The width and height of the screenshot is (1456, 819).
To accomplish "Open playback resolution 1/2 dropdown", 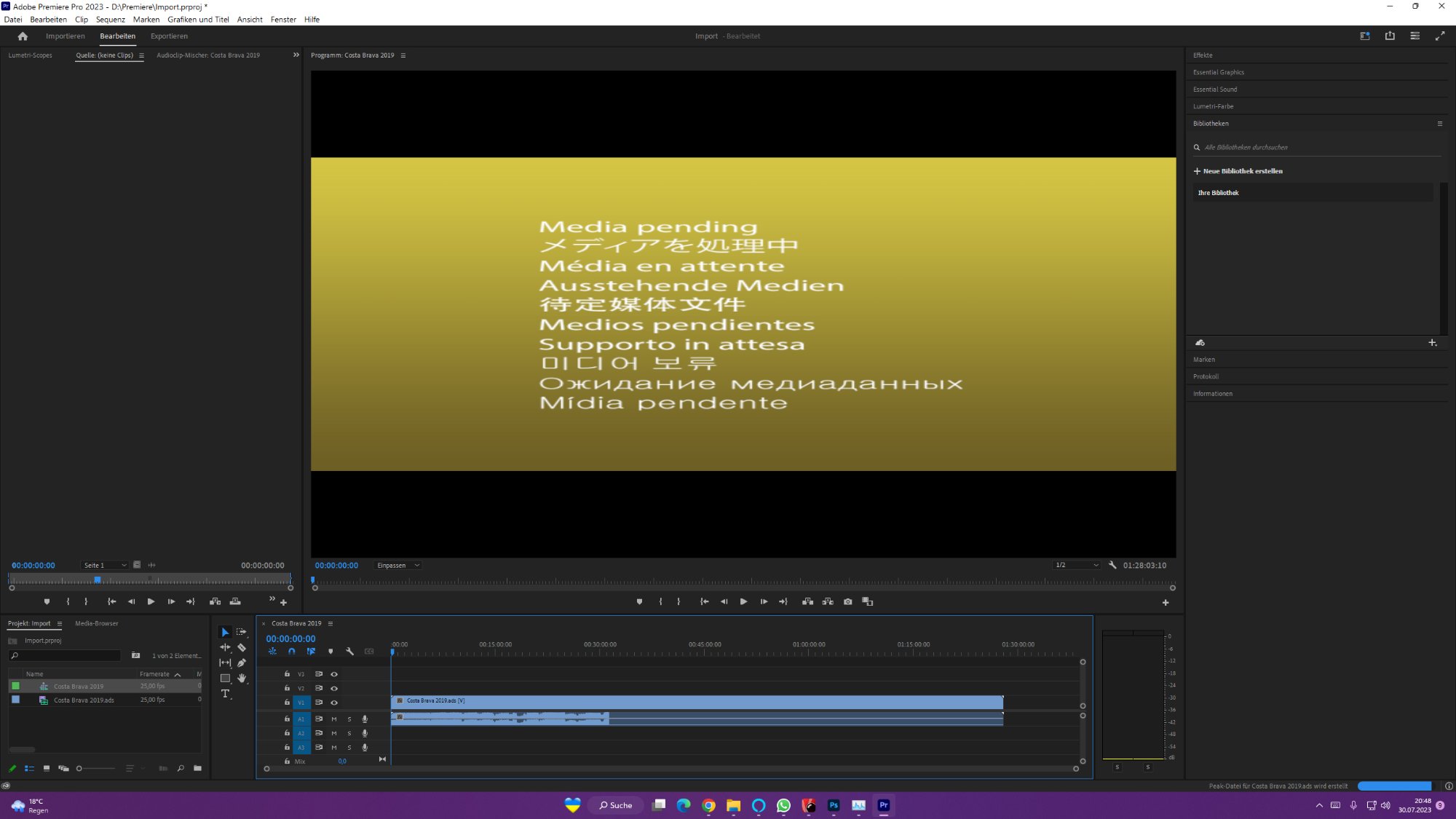I will [x=1076, y=566].
